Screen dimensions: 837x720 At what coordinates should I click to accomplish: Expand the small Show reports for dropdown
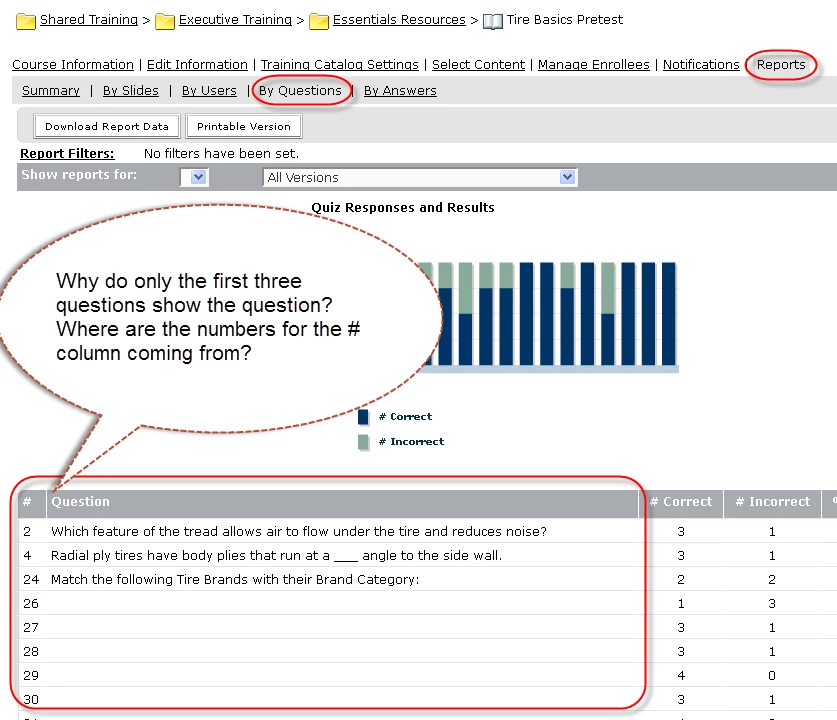[x=194, y=177]
